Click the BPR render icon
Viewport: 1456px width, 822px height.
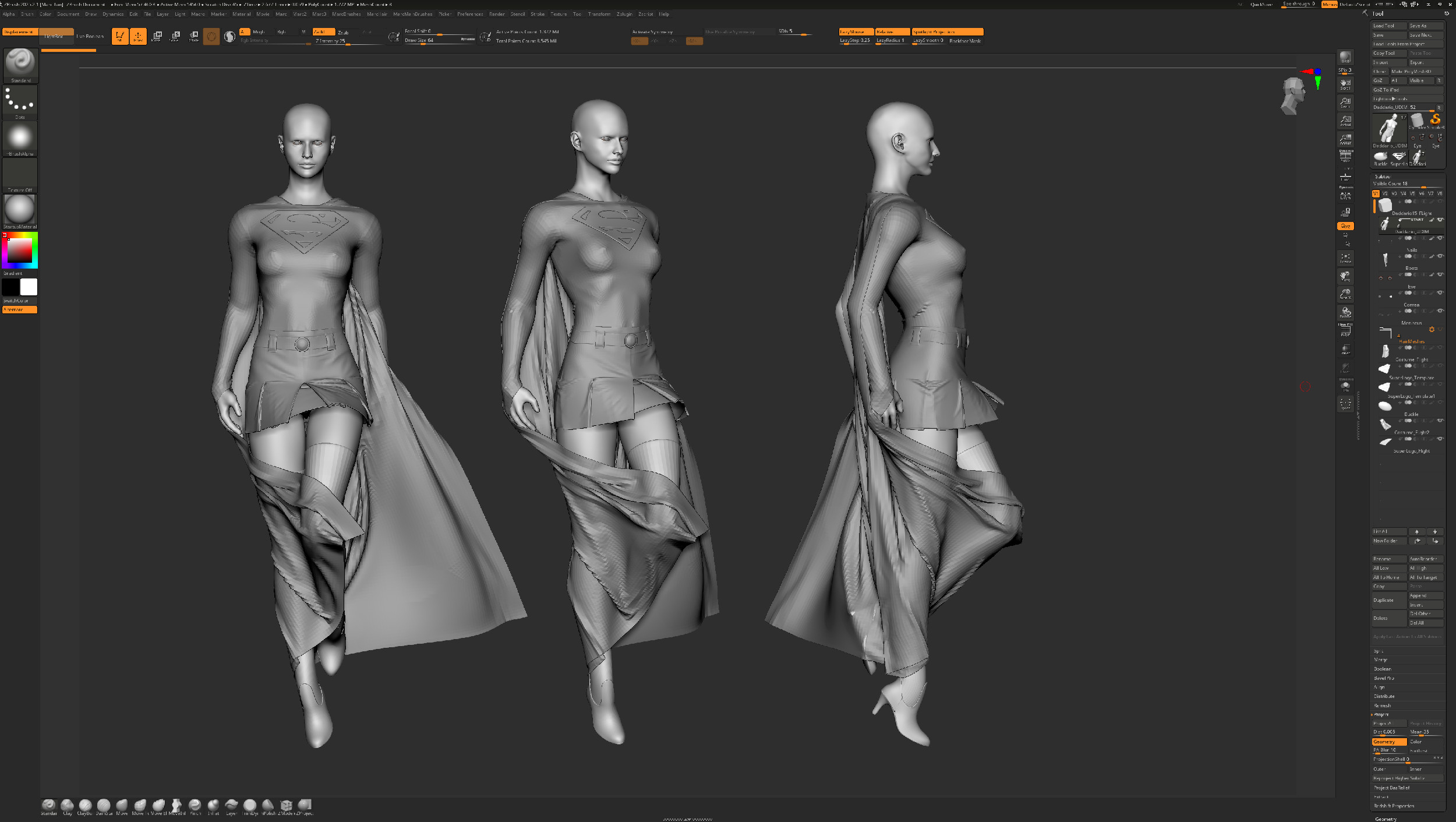(1345, 57)
